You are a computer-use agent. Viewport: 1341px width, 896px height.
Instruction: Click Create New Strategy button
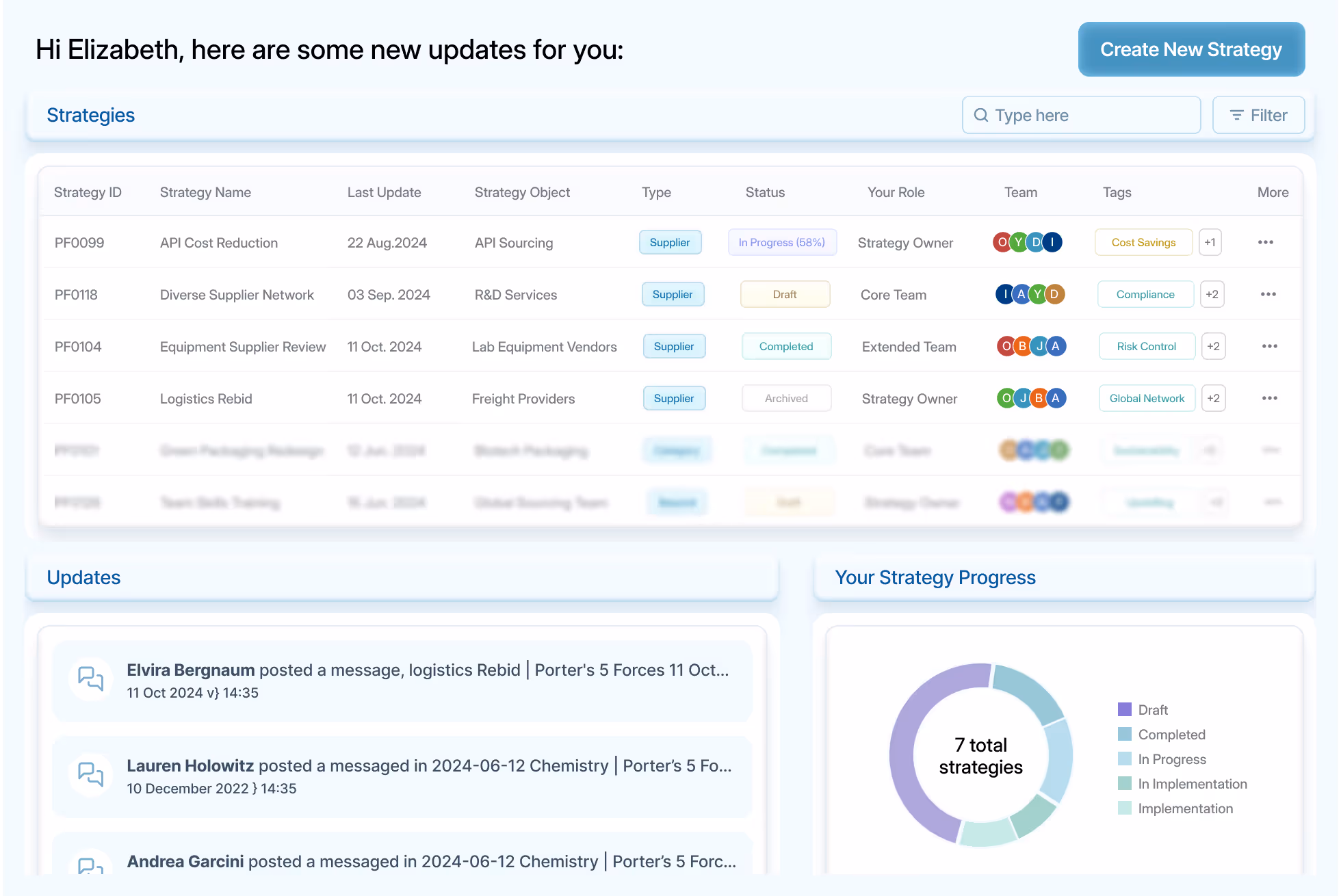tap(1191, 49)
